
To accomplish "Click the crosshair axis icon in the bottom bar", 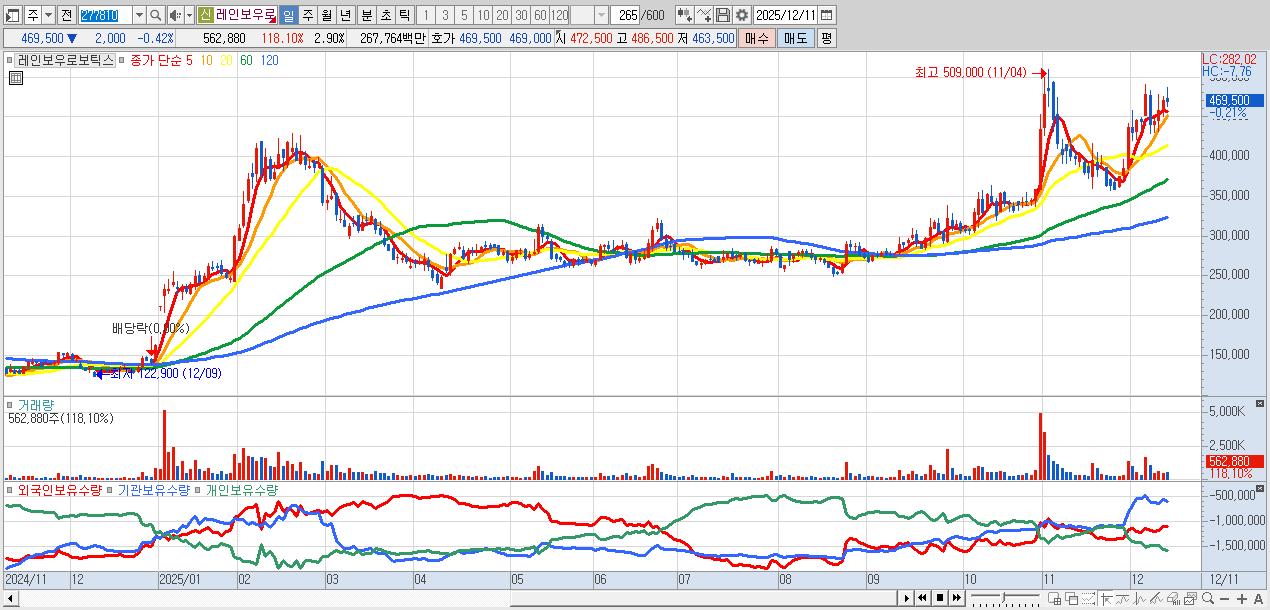I will click(1106, 598).
